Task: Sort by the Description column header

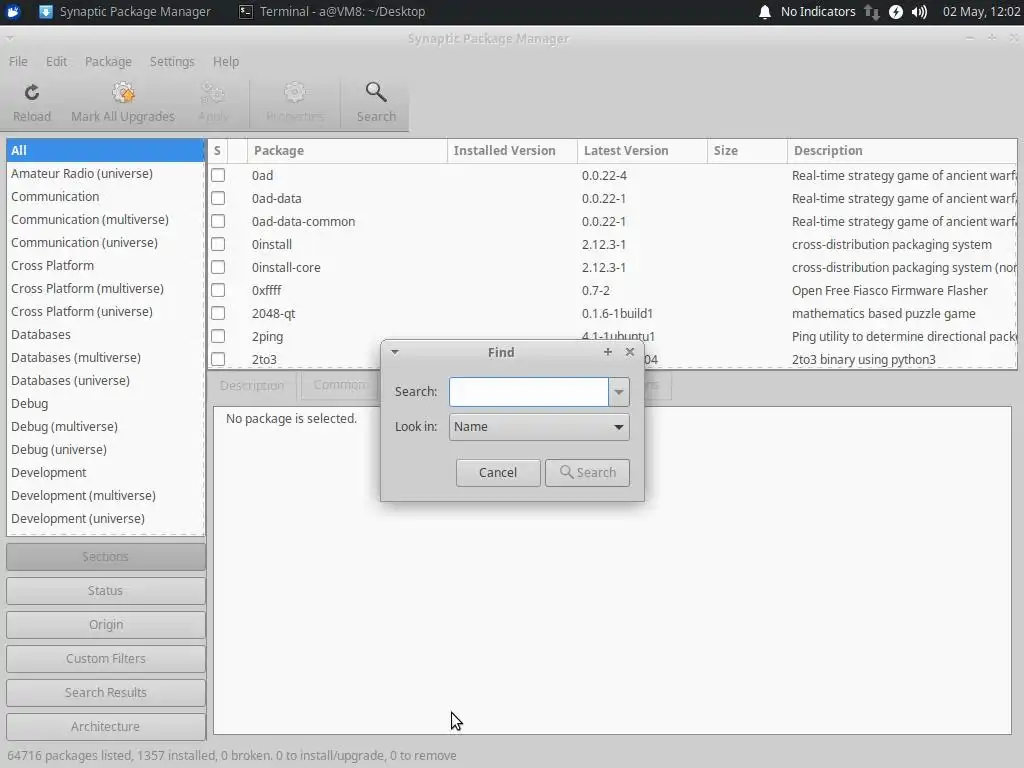Action: (903, 150)
